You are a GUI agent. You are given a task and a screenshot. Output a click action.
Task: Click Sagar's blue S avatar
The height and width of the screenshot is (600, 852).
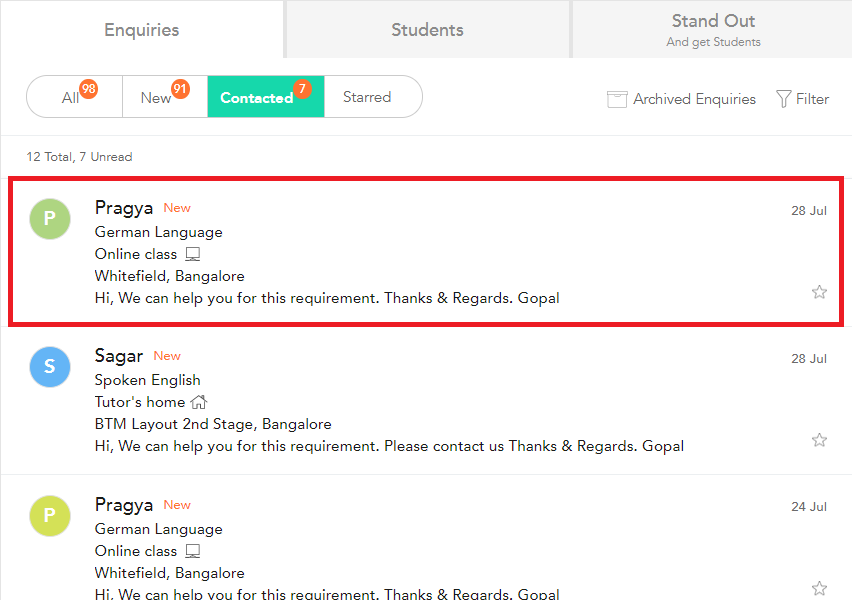coord(50,367)
